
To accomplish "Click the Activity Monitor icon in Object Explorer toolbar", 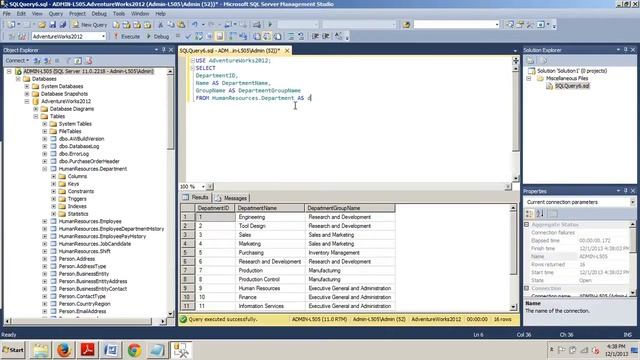I will (x=89, y=61).
